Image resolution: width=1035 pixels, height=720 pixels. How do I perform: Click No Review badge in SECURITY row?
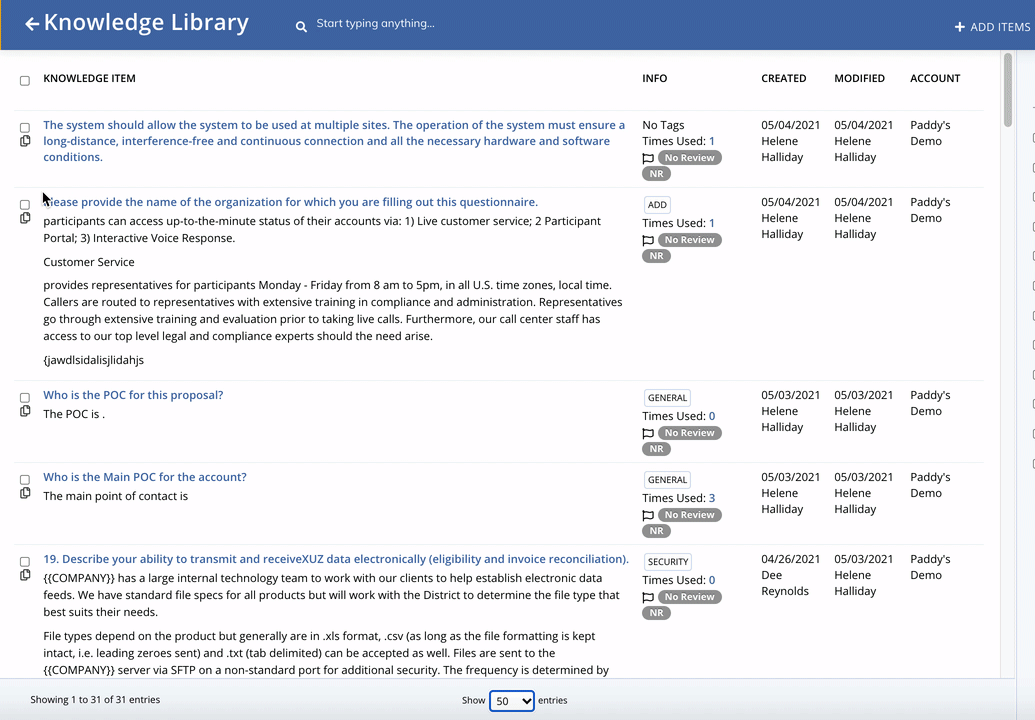[x=689, y=597]
